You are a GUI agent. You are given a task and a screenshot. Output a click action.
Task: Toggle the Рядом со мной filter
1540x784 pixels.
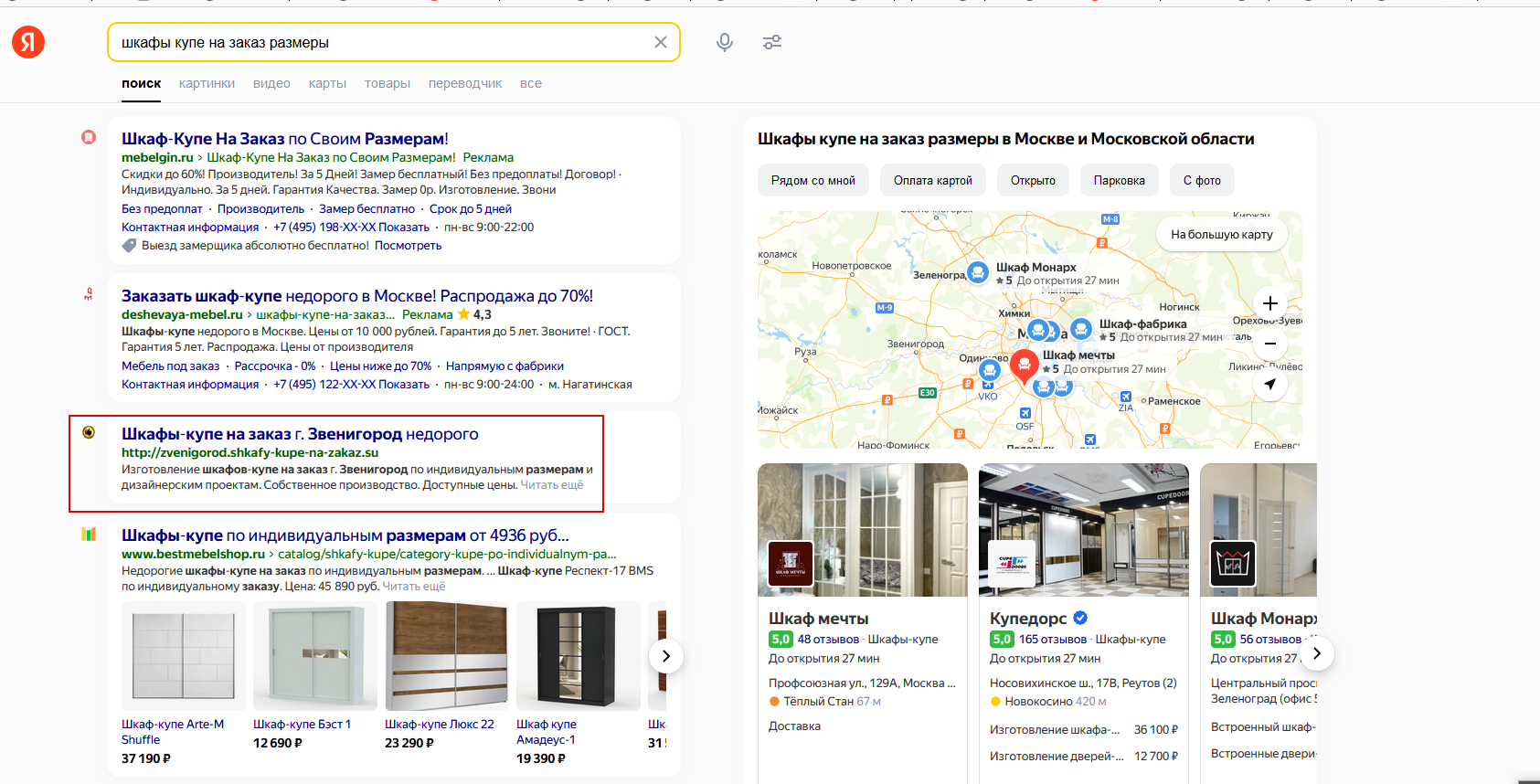813,180
